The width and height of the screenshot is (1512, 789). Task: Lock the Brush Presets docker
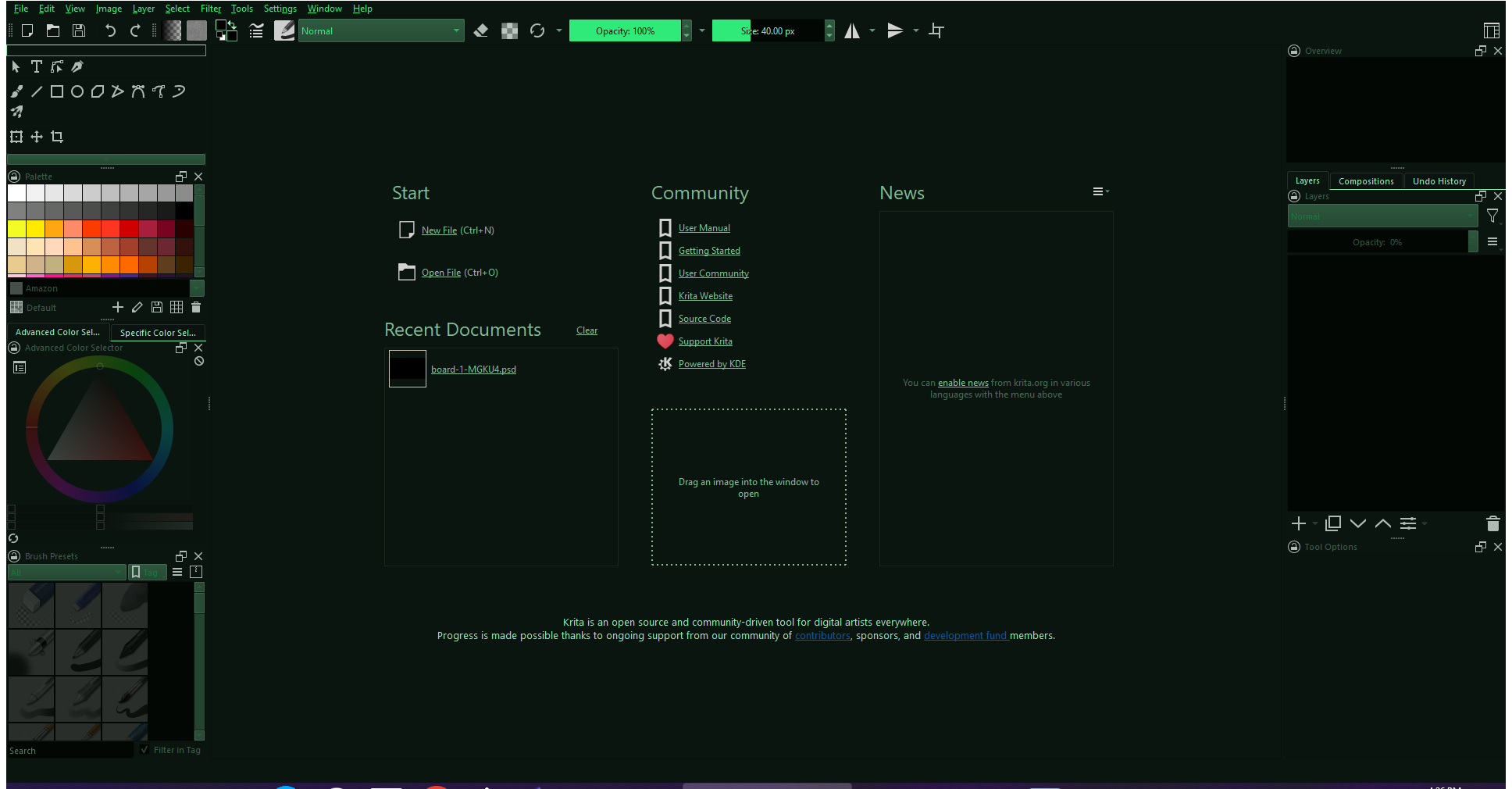pyautogui.click(x=14, y=556)
